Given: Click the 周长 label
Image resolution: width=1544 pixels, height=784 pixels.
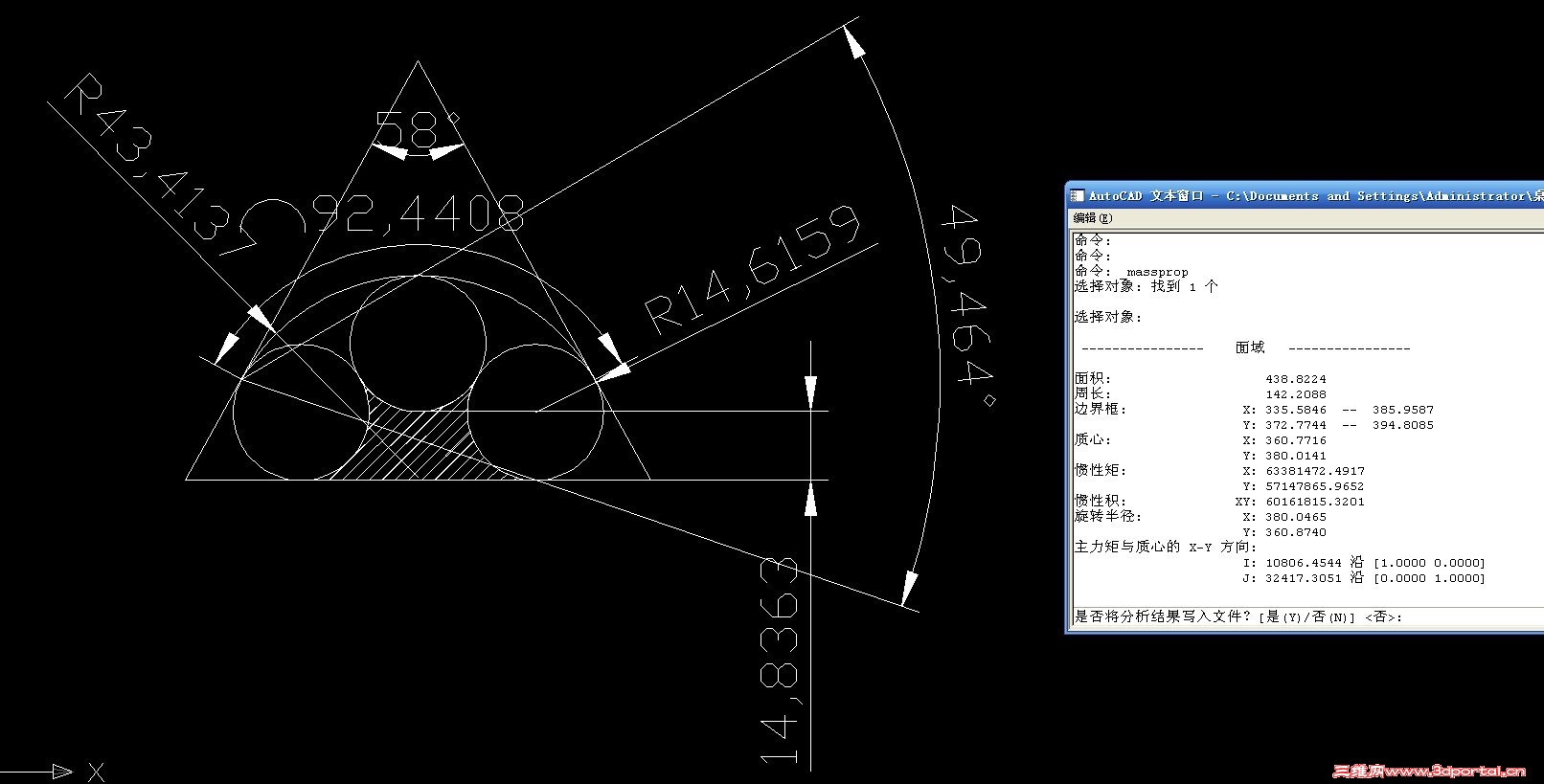Looking at the screenshot, I should [1093, 394].
